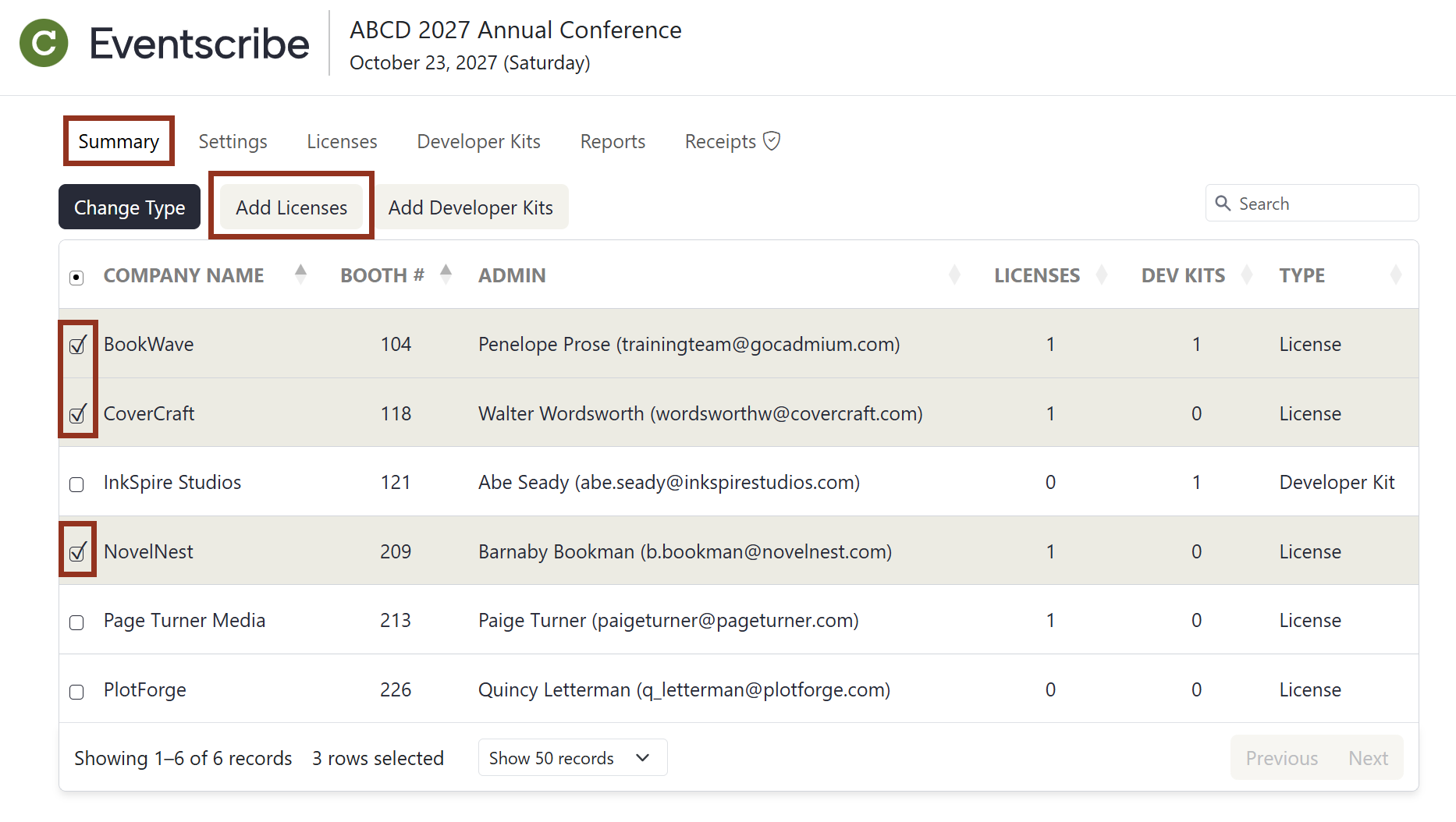Click the Walter Wordsworth admin cell
The width and height of the screenshot is (1456, 822).
pyautogui.click(x=701, y=413)
